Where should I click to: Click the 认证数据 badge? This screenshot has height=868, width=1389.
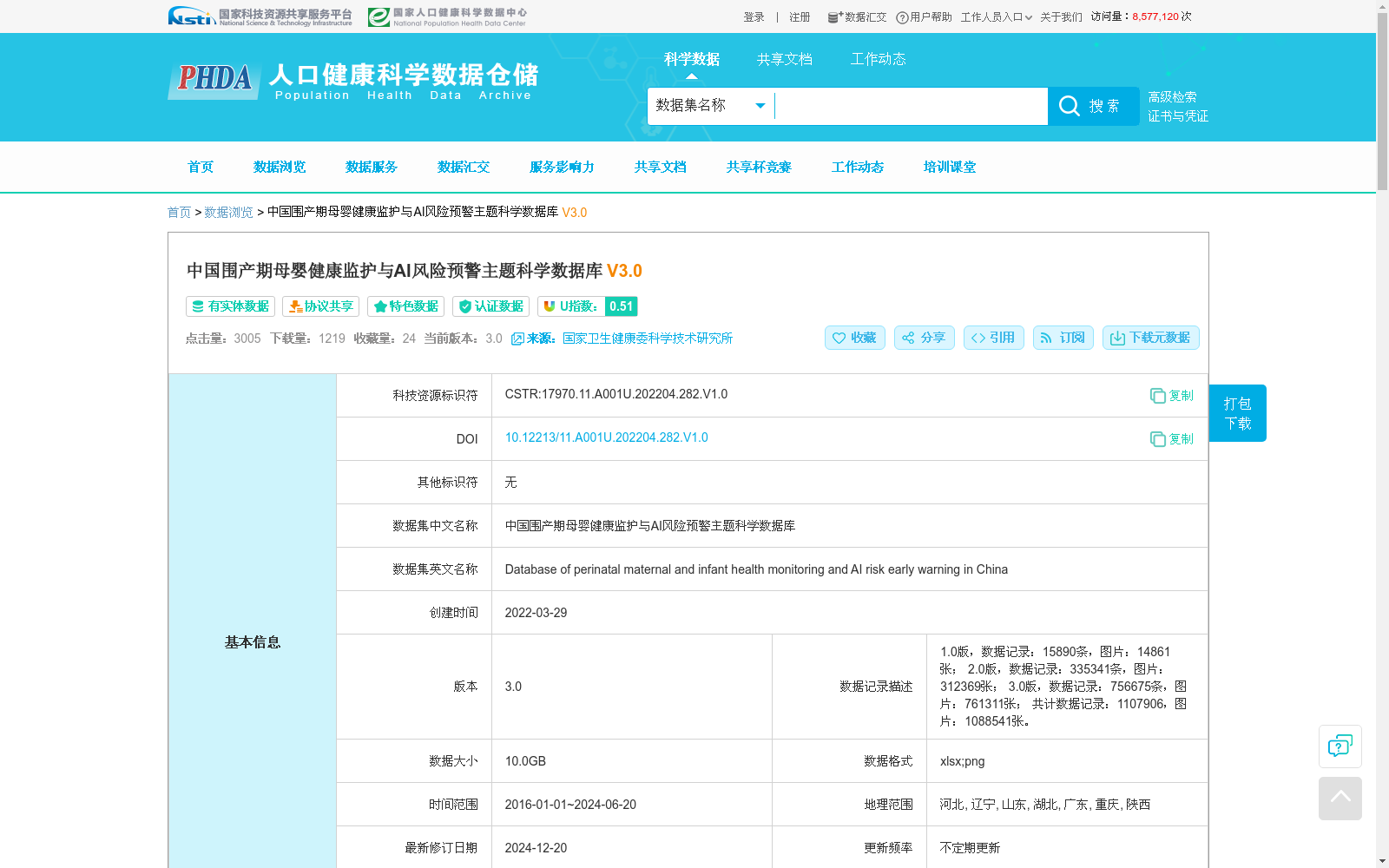[490, 306]
